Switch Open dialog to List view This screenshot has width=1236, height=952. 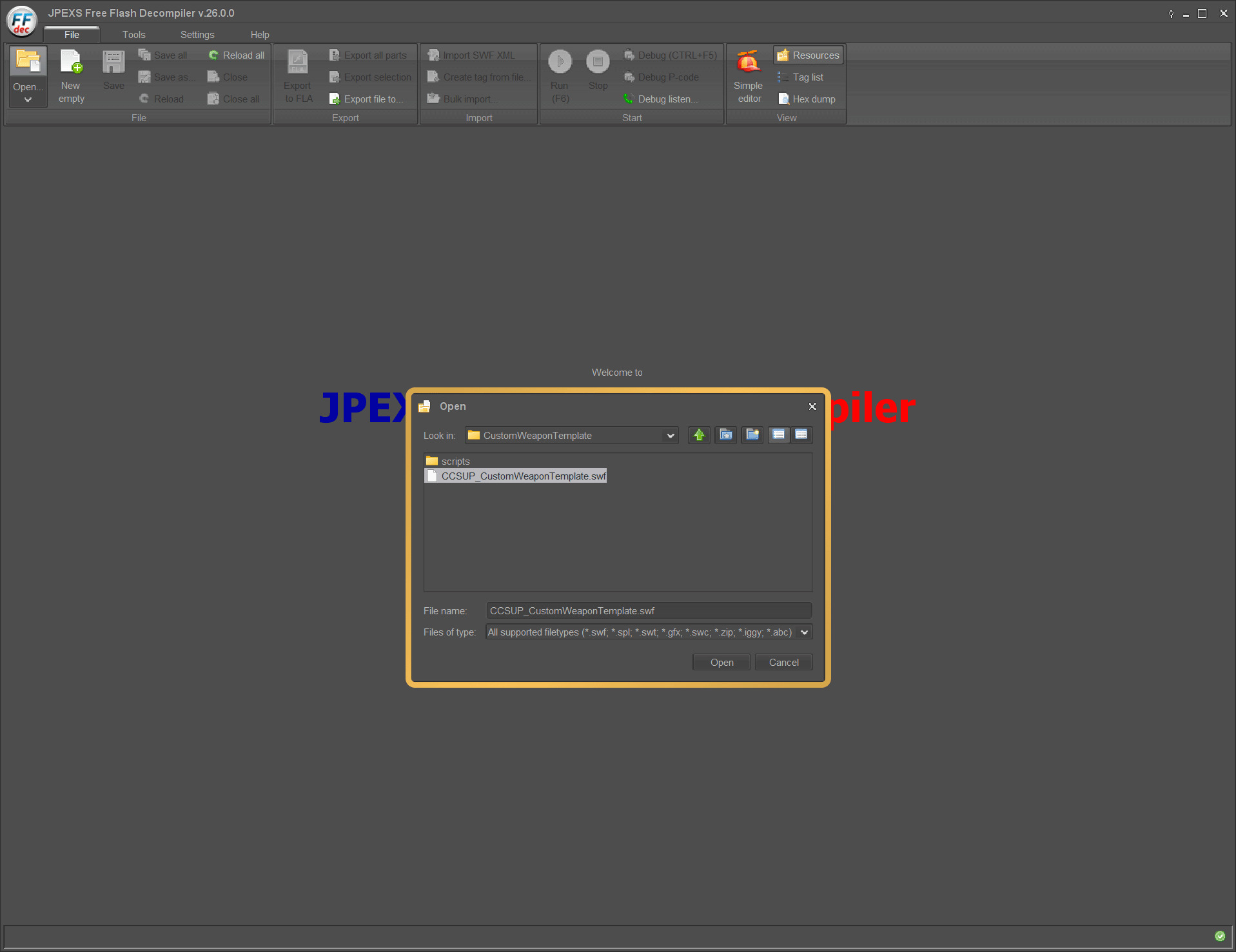779,435
